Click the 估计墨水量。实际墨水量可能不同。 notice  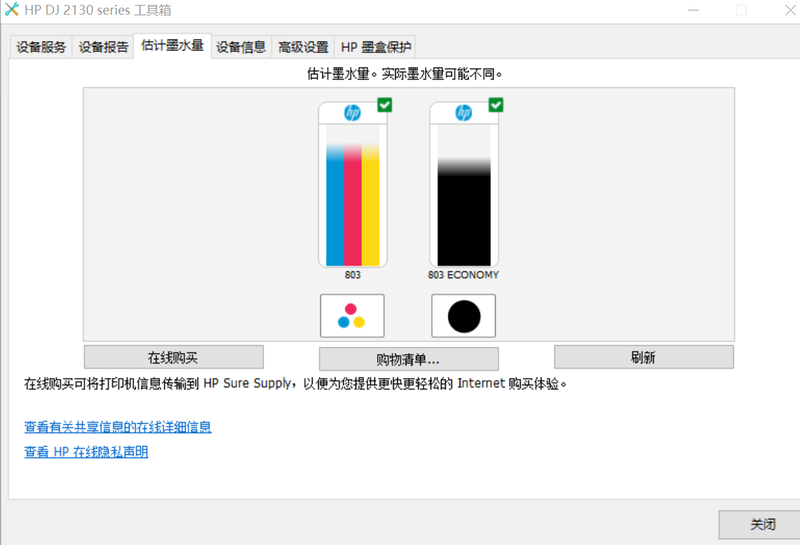click(x=405, y=74)
